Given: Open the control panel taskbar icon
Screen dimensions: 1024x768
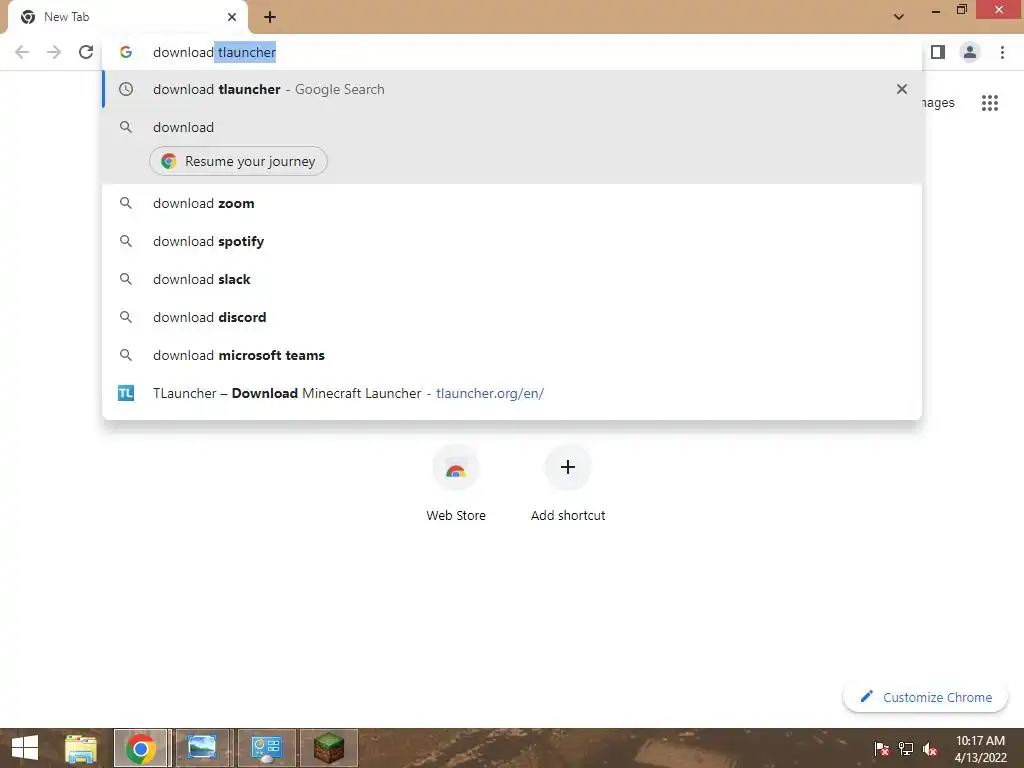Looking at the screenshot, I should point(266,748).
